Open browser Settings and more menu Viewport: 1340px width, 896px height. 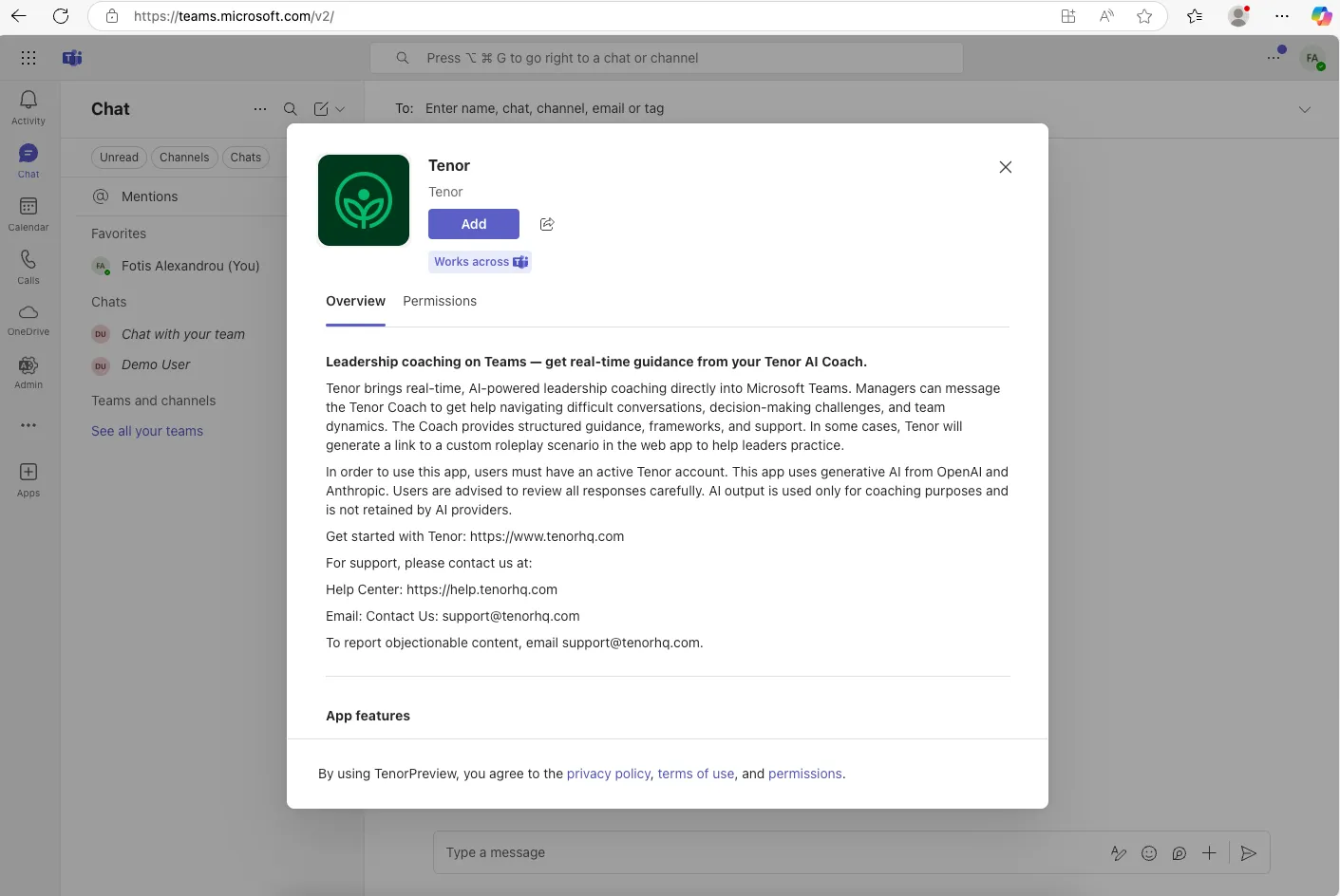pyautogui.click(x=1282, y=16)
